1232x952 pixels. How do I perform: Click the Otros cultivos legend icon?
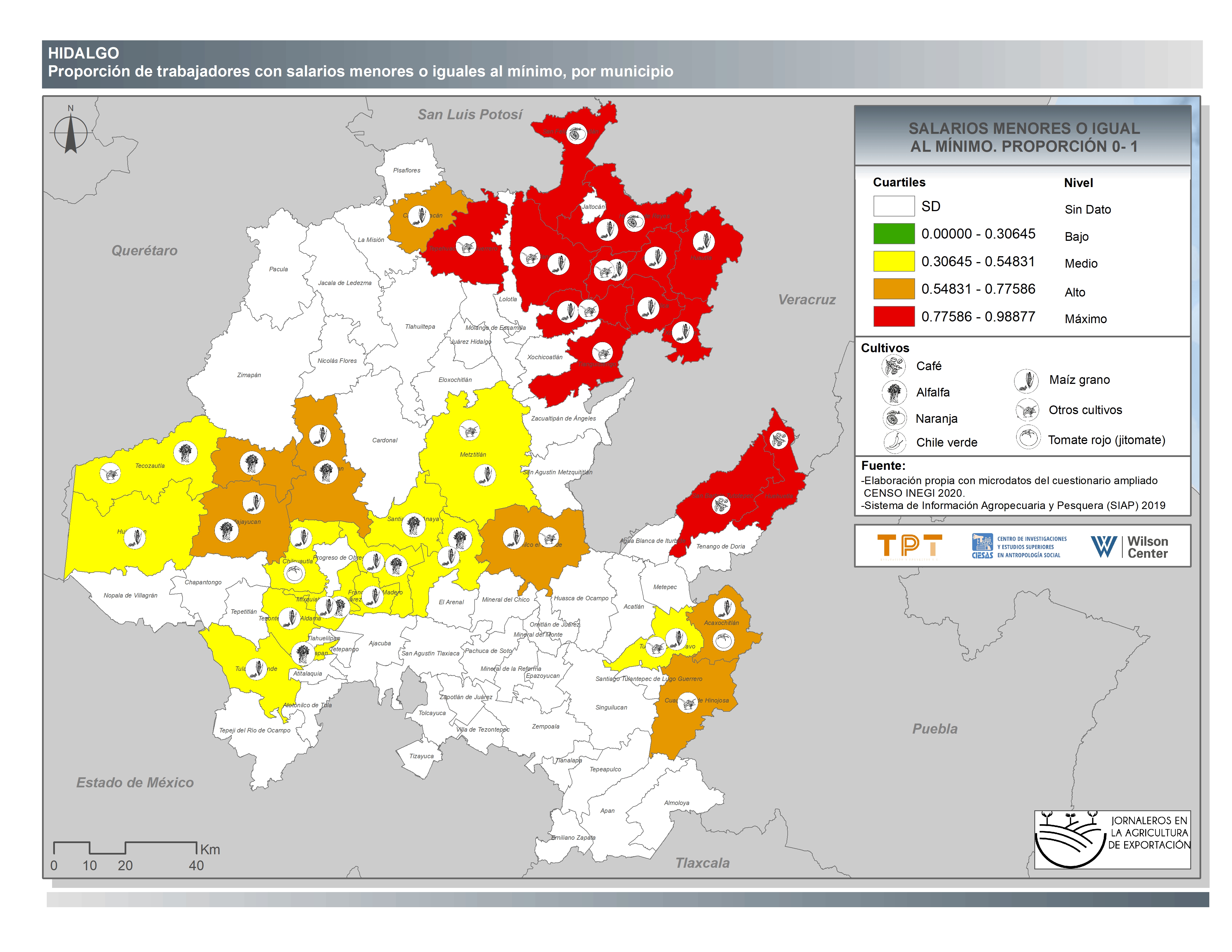pos(1027,410)
